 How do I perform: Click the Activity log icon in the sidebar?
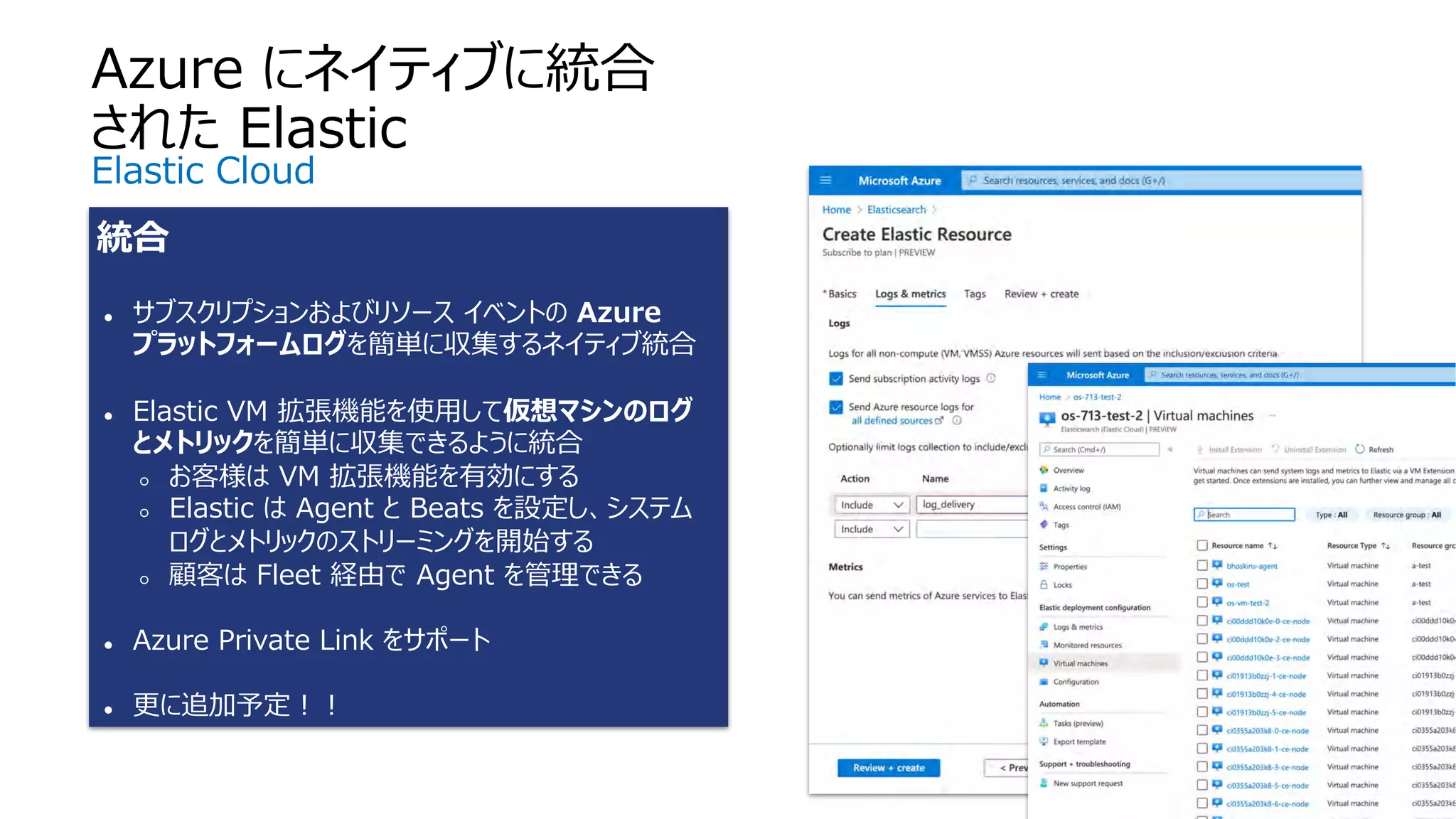point(1044,488)
